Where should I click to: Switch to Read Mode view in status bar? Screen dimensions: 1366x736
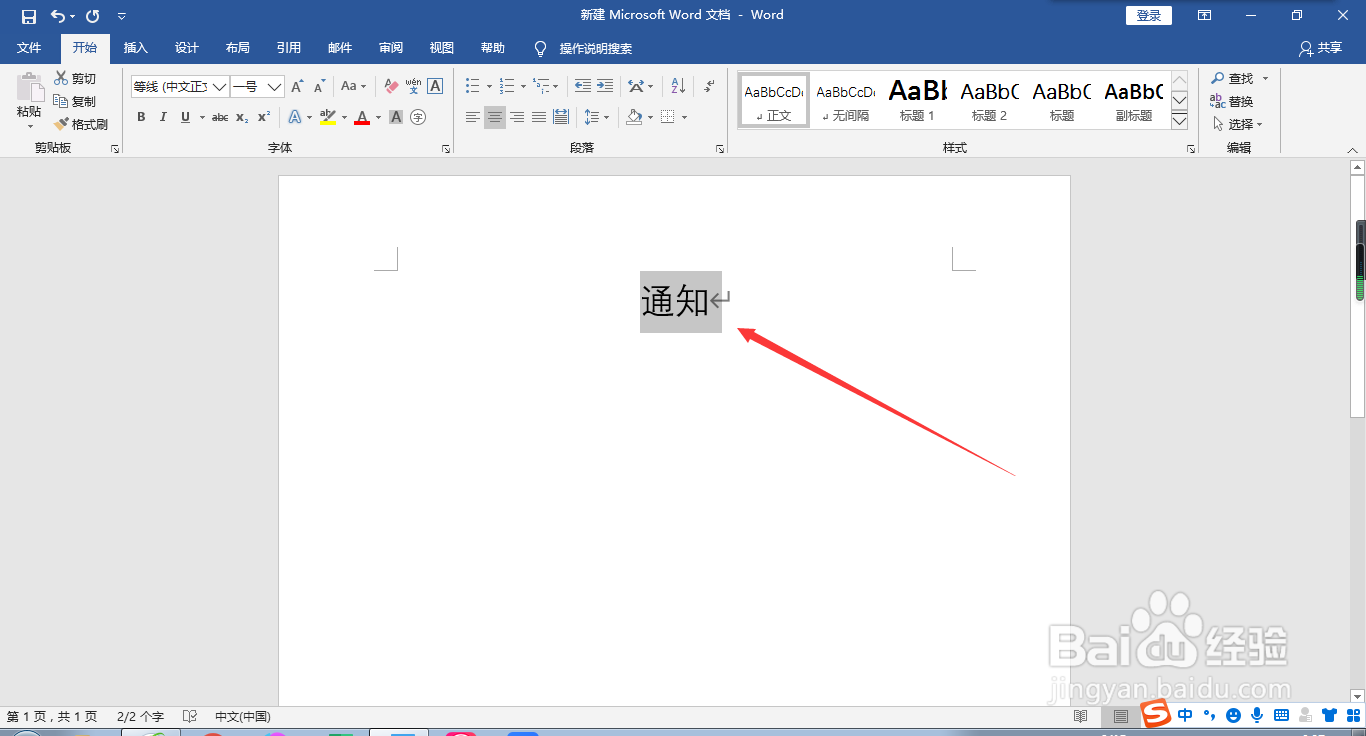(1080, 716)
